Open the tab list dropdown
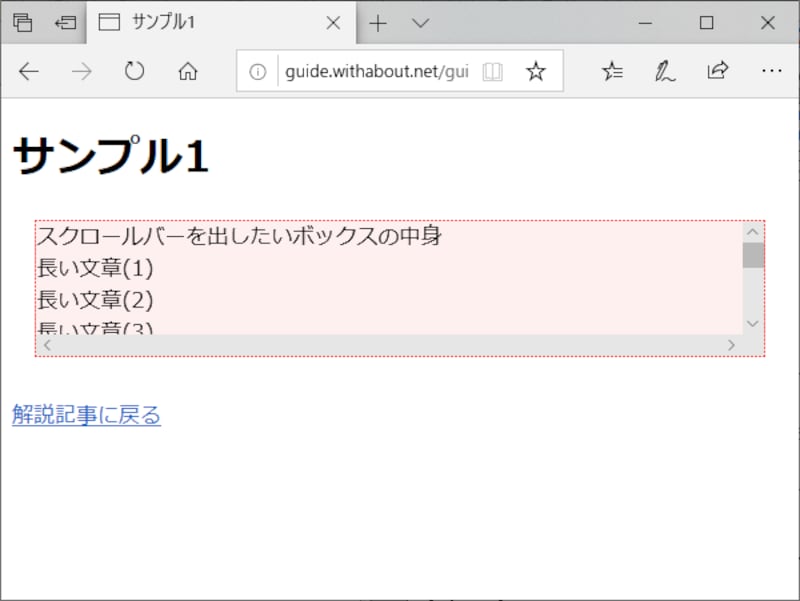 click(419, 22)
